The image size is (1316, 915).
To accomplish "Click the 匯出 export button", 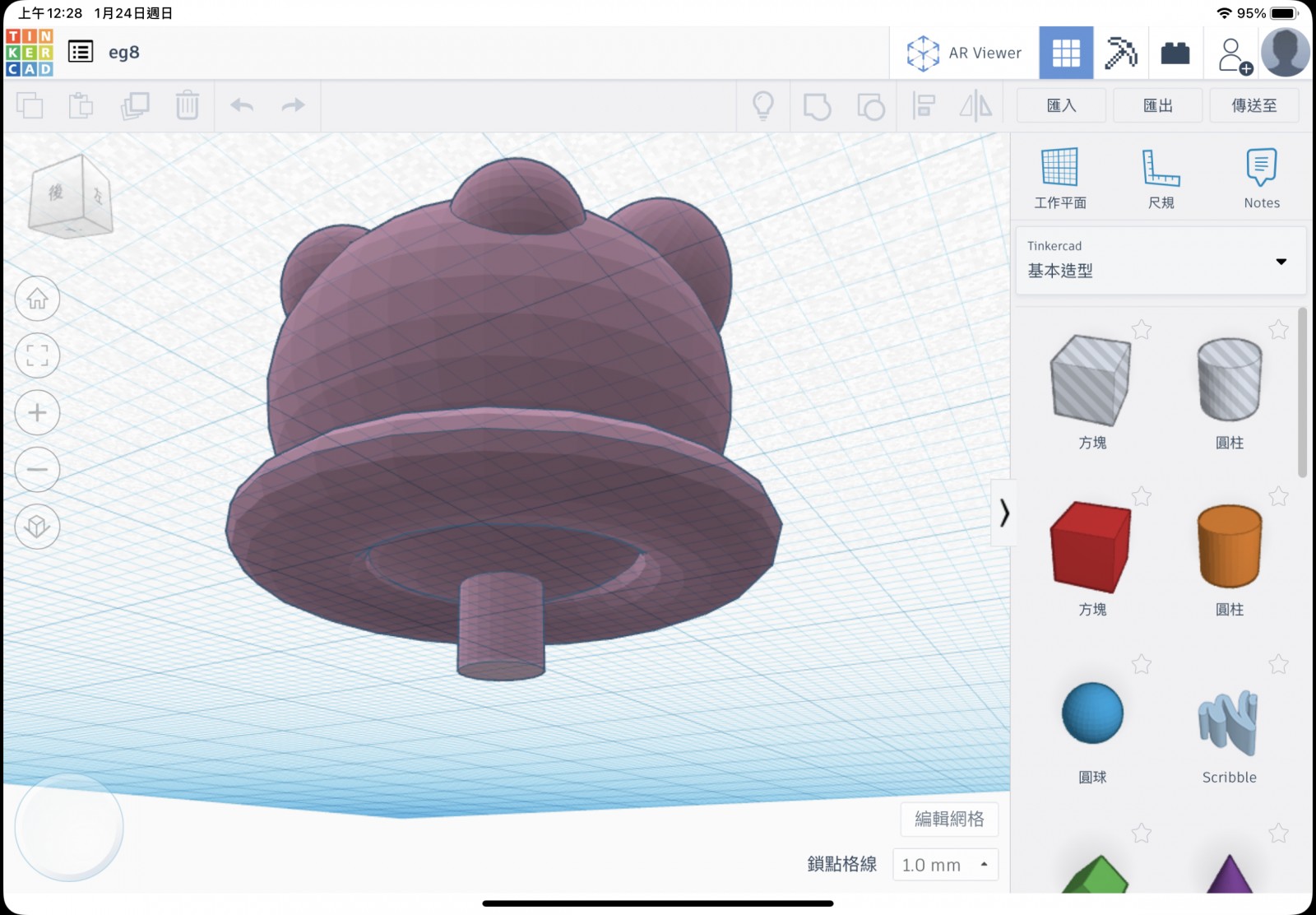I will 1158,105.
